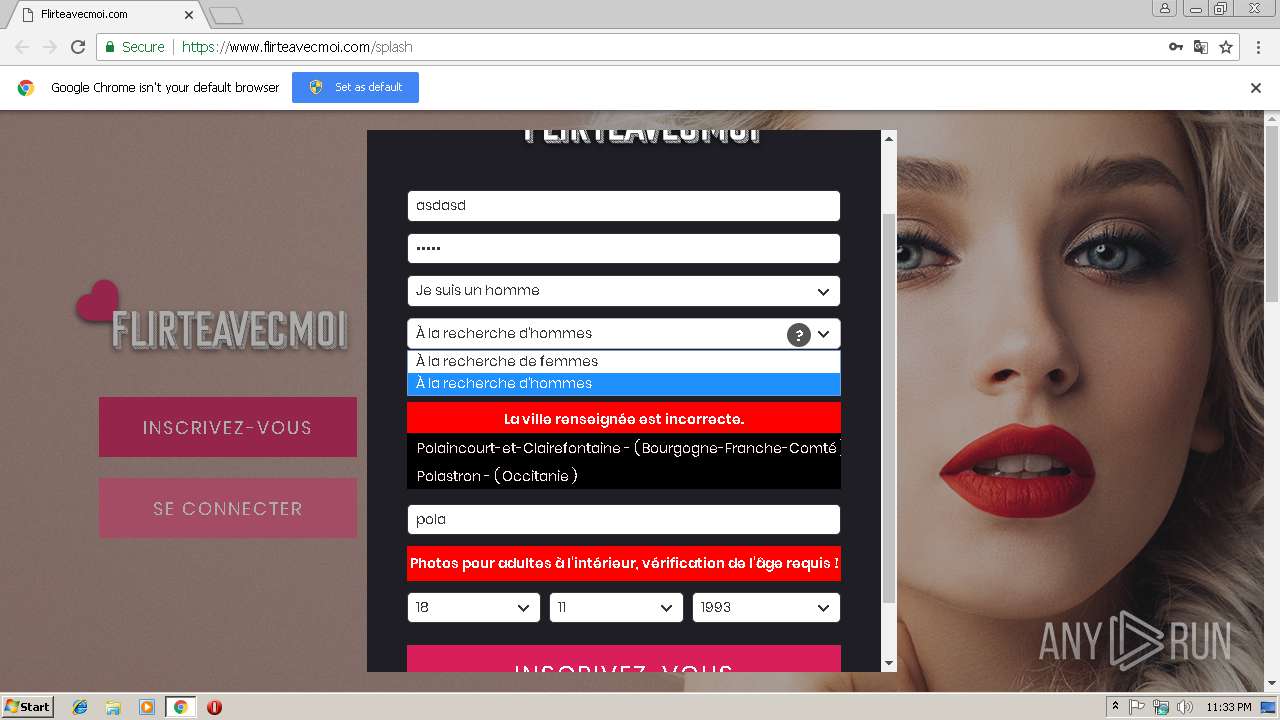
Task: Click the Chrome taskbar icon
Action: point(180,707)
